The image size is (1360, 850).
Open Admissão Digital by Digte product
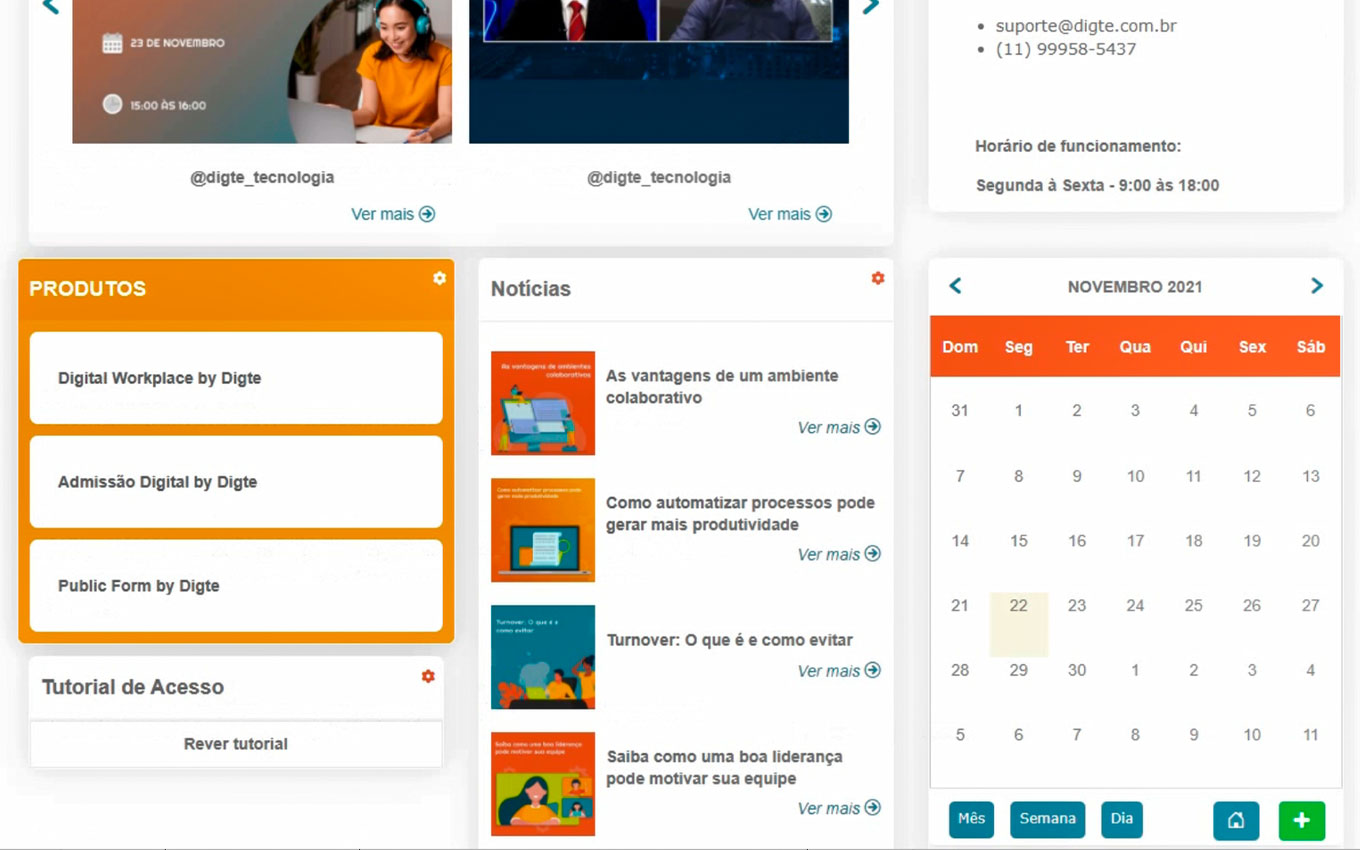tap(236, 482)
